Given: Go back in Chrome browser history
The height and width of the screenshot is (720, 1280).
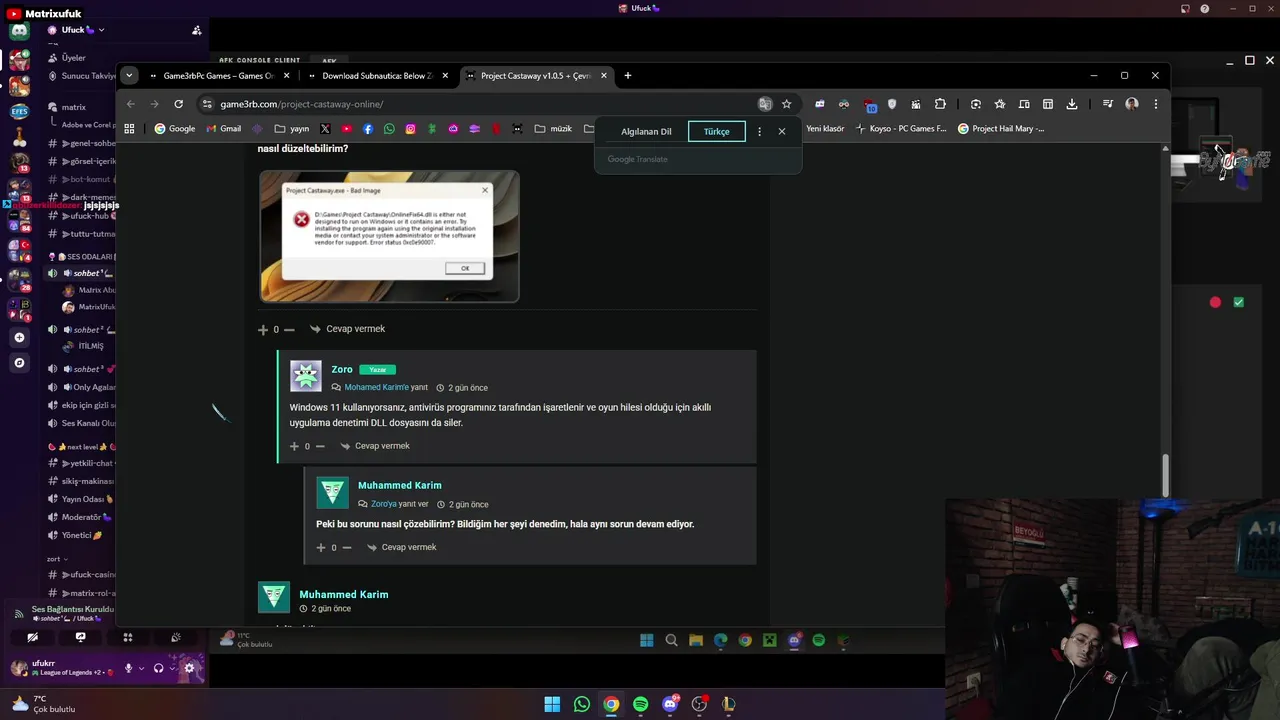Looking at the screenshot, I should click(130, 104).
